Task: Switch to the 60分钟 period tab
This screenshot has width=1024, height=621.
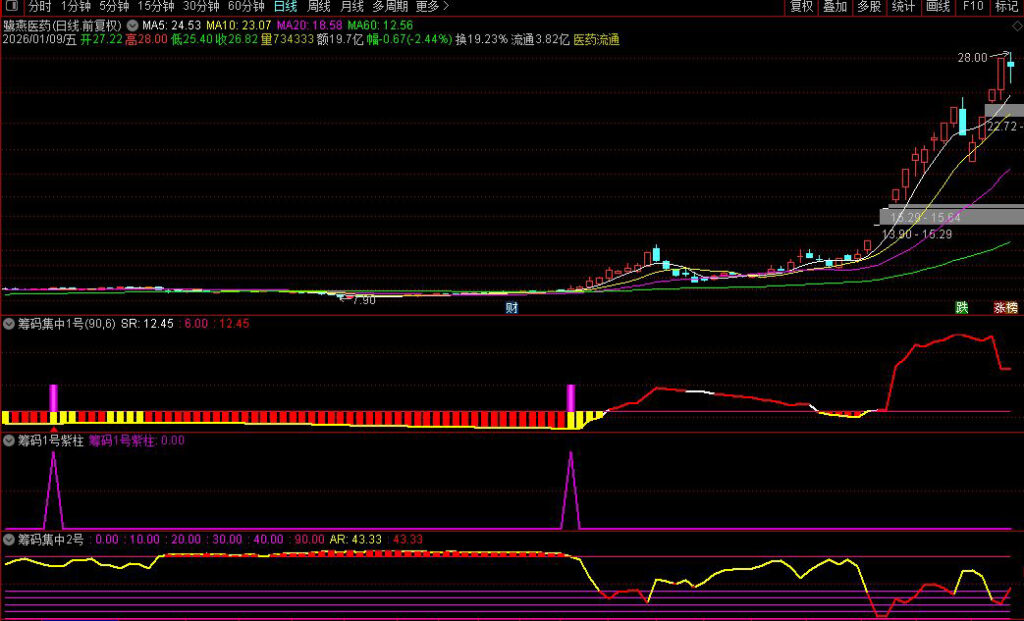Action: (x=246, y=7)
